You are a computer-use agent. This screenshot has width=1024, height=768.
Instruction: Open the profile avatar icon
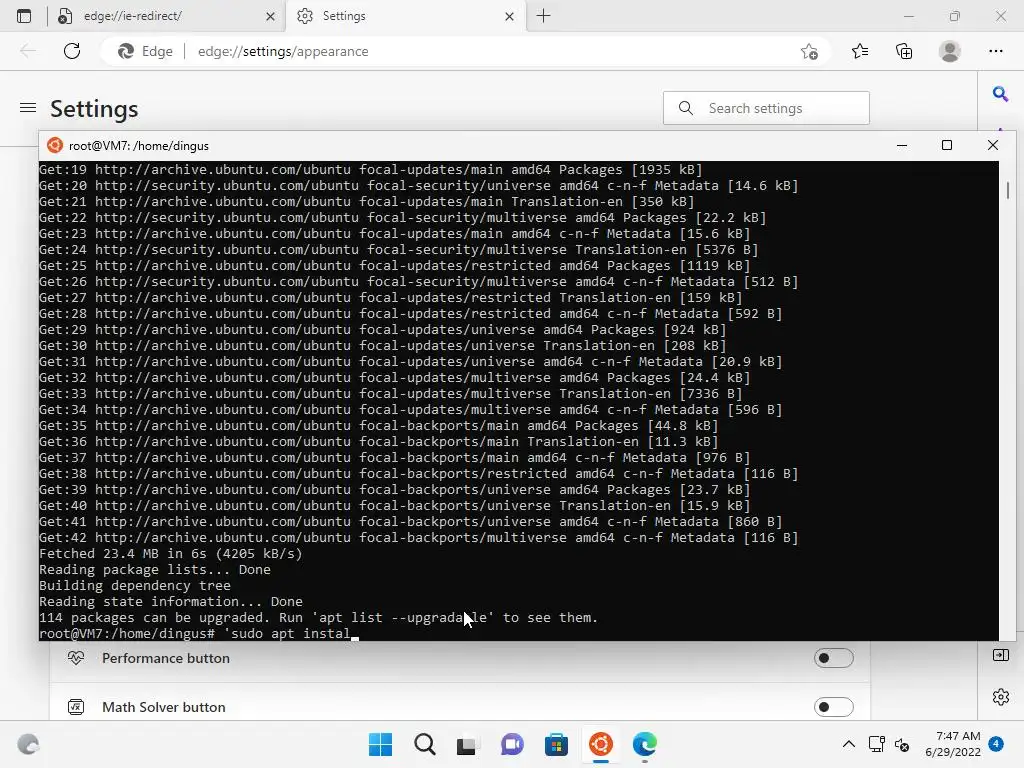coord(950,51)
